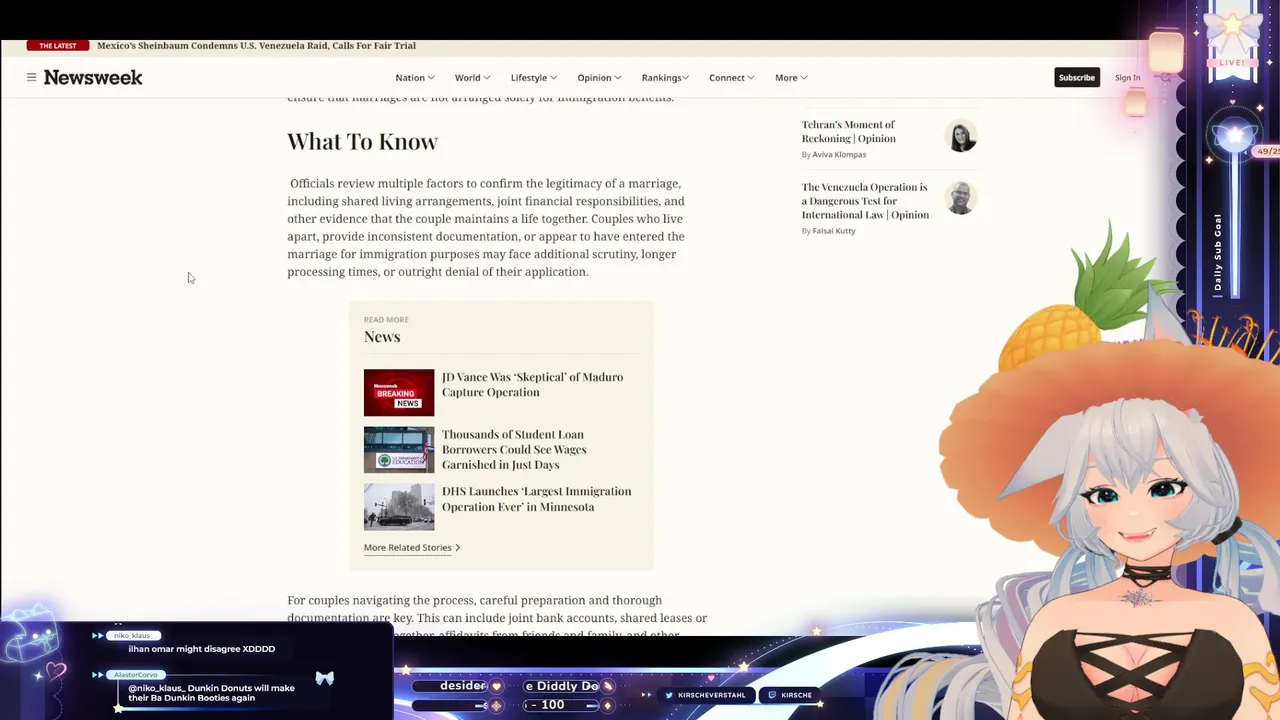Viewport: 1280px width, 720px height.
Task: Click the KIRSCHEVERSTAHL handle text
Action: click(712, 695)
